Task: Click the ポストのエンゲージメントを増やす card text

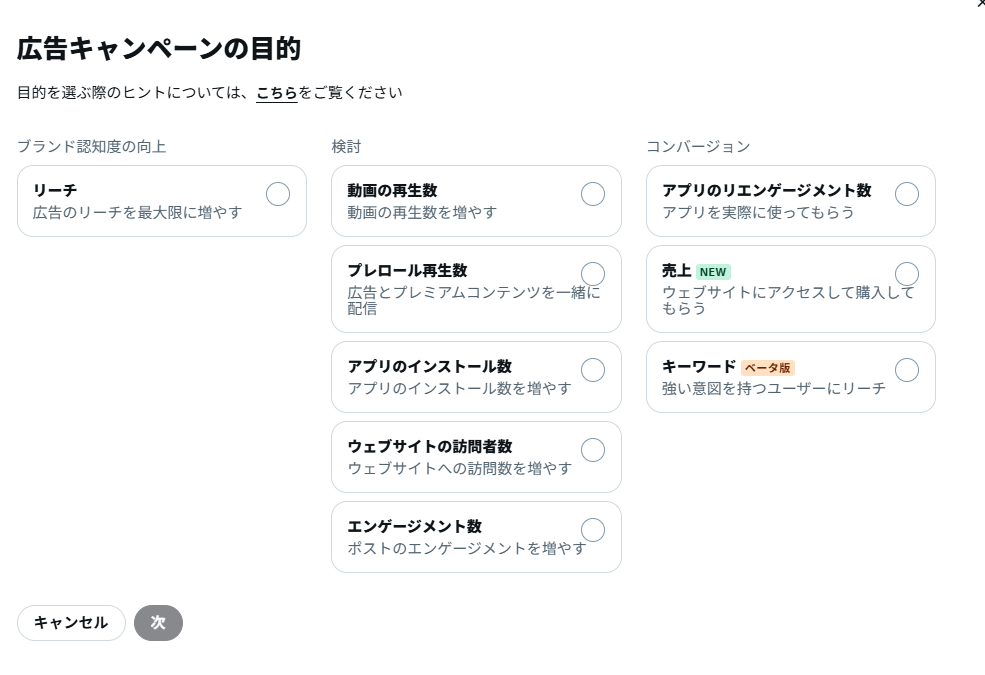Action: tap(467, 549)
